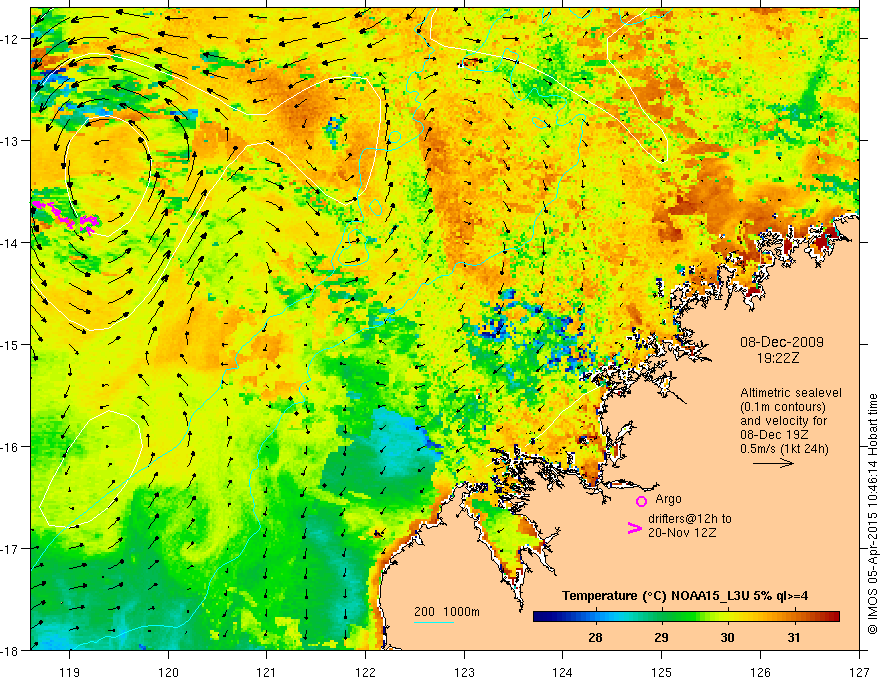Click the colorbar tick label 30
880x680 pixels.
tap(727, 637)
